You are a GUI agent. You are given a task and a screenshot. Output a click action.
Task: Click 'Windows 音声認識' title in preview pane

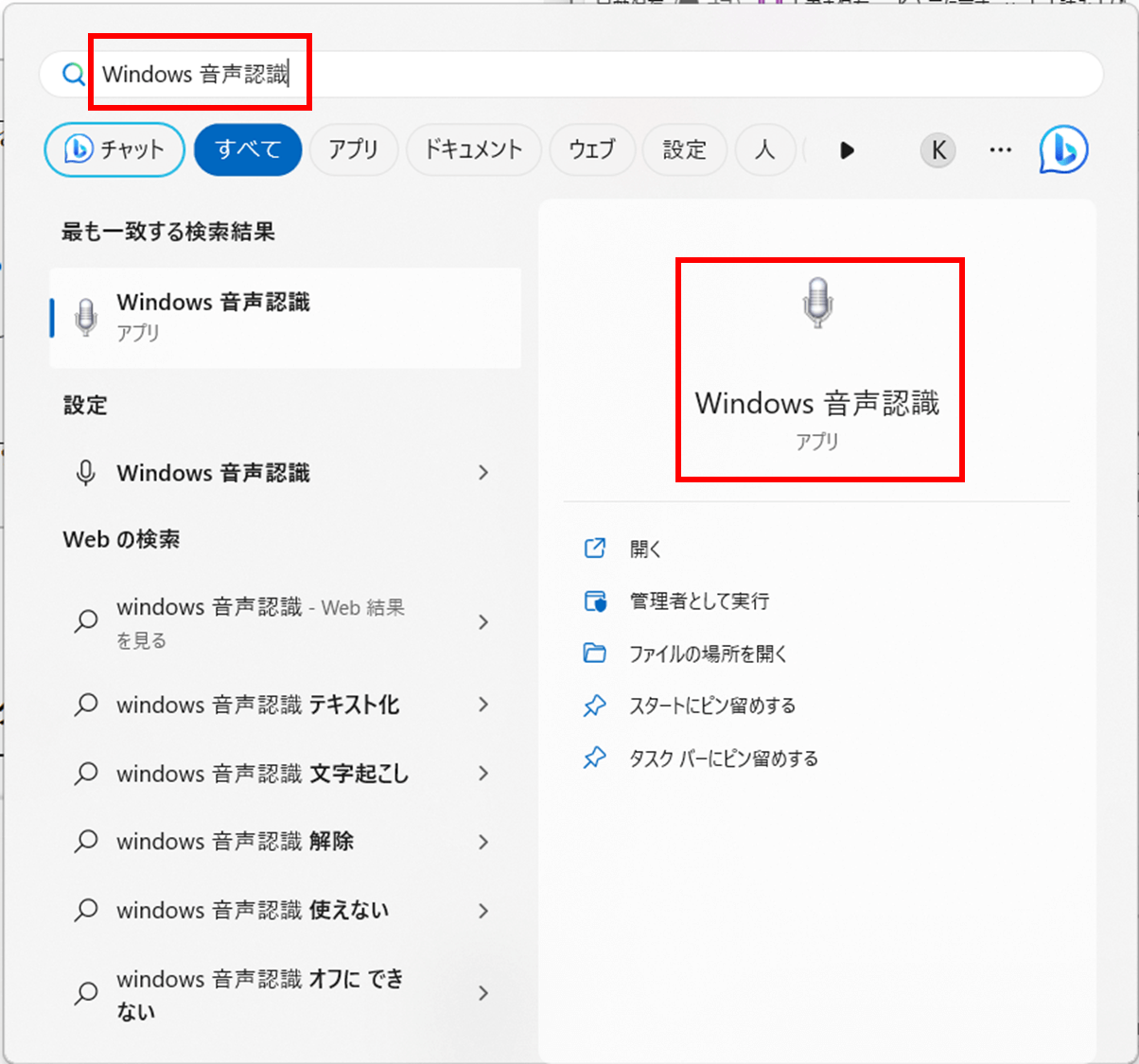[817, 404]
